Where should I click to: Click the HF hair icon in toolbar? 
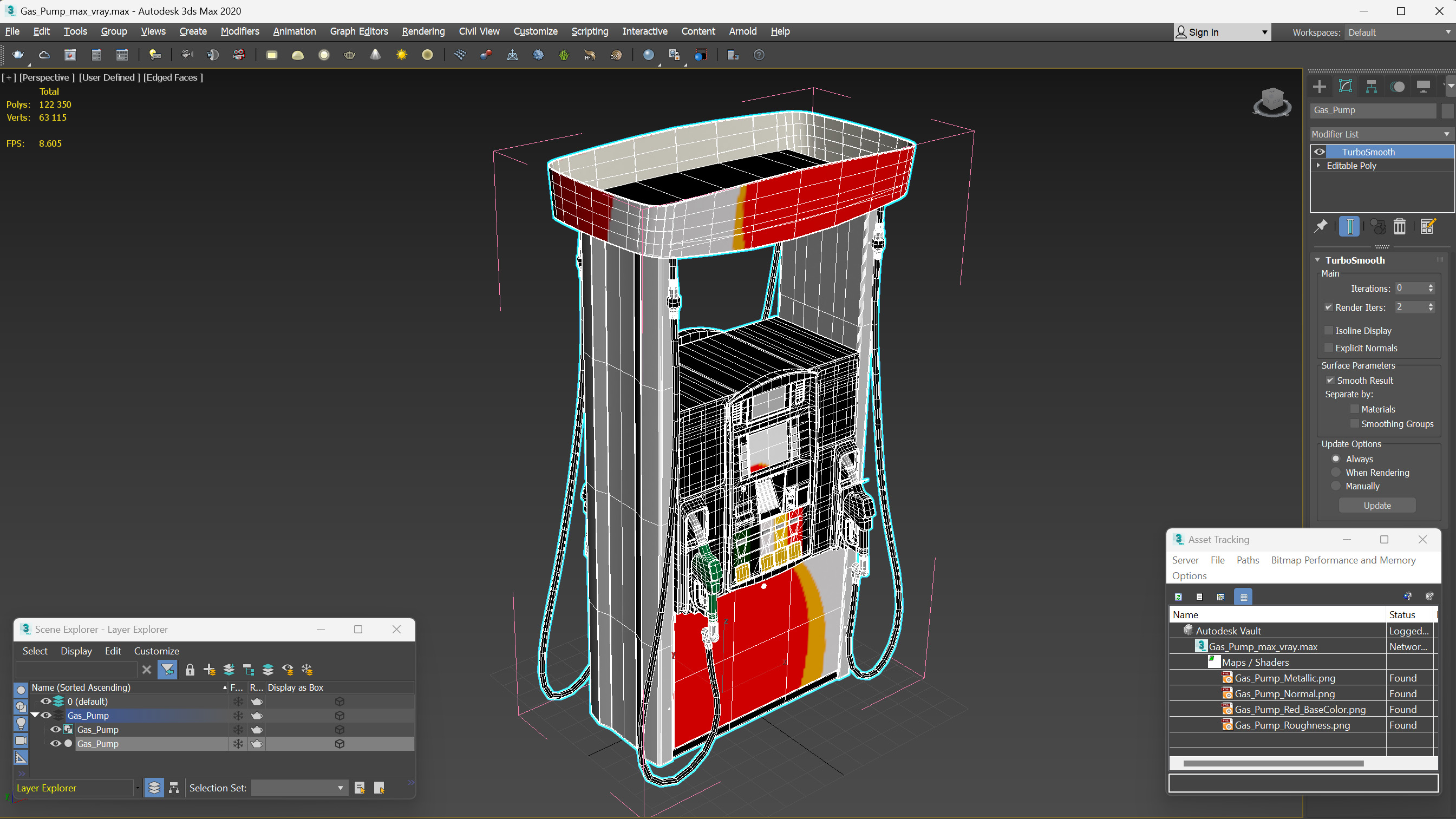click(590, 55)
